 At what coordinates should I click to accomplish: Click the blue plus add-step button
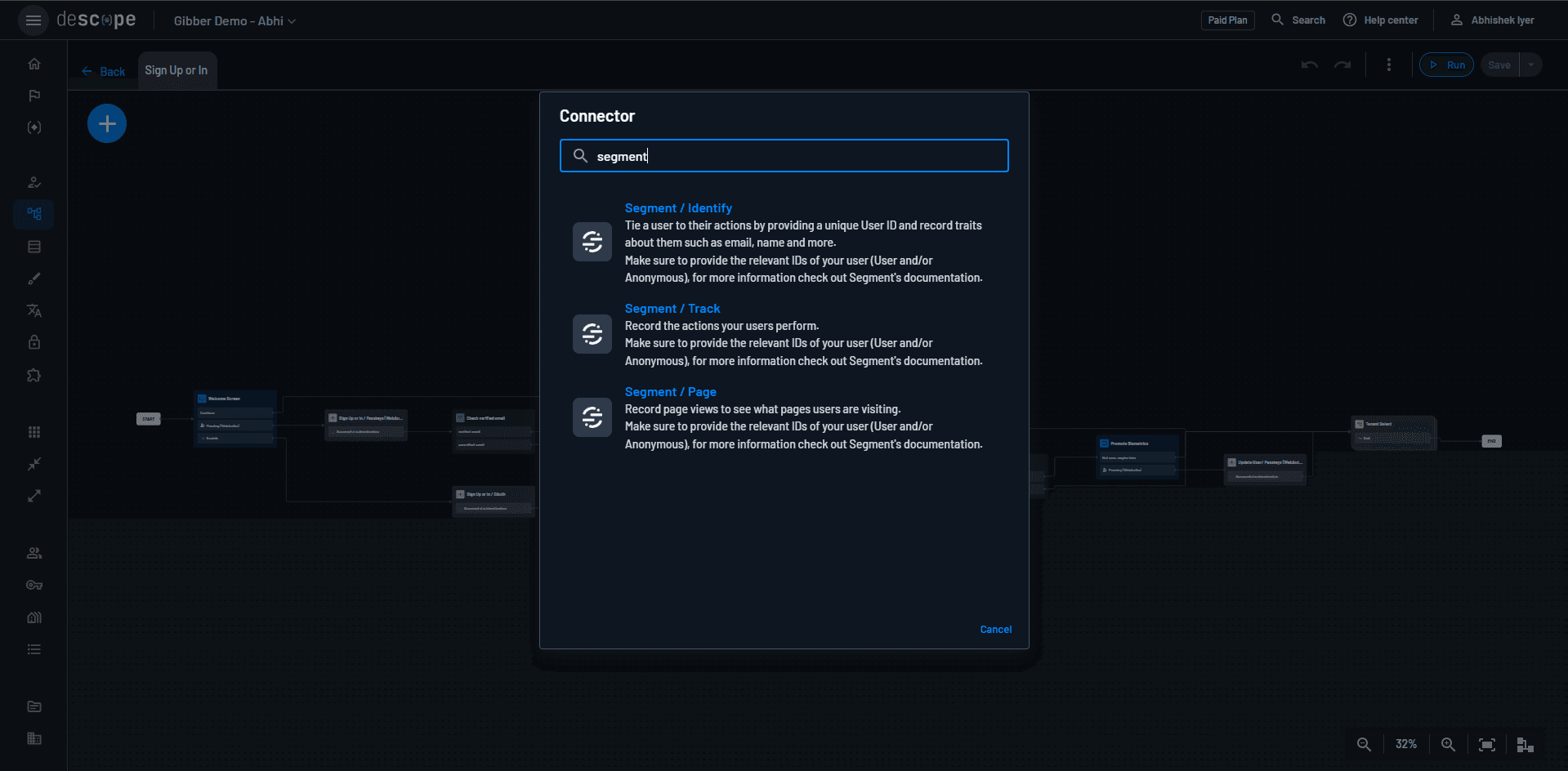(107, 123)
